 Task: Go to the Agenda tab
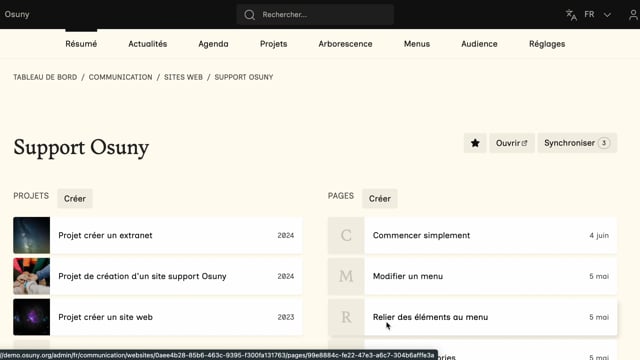213,44
